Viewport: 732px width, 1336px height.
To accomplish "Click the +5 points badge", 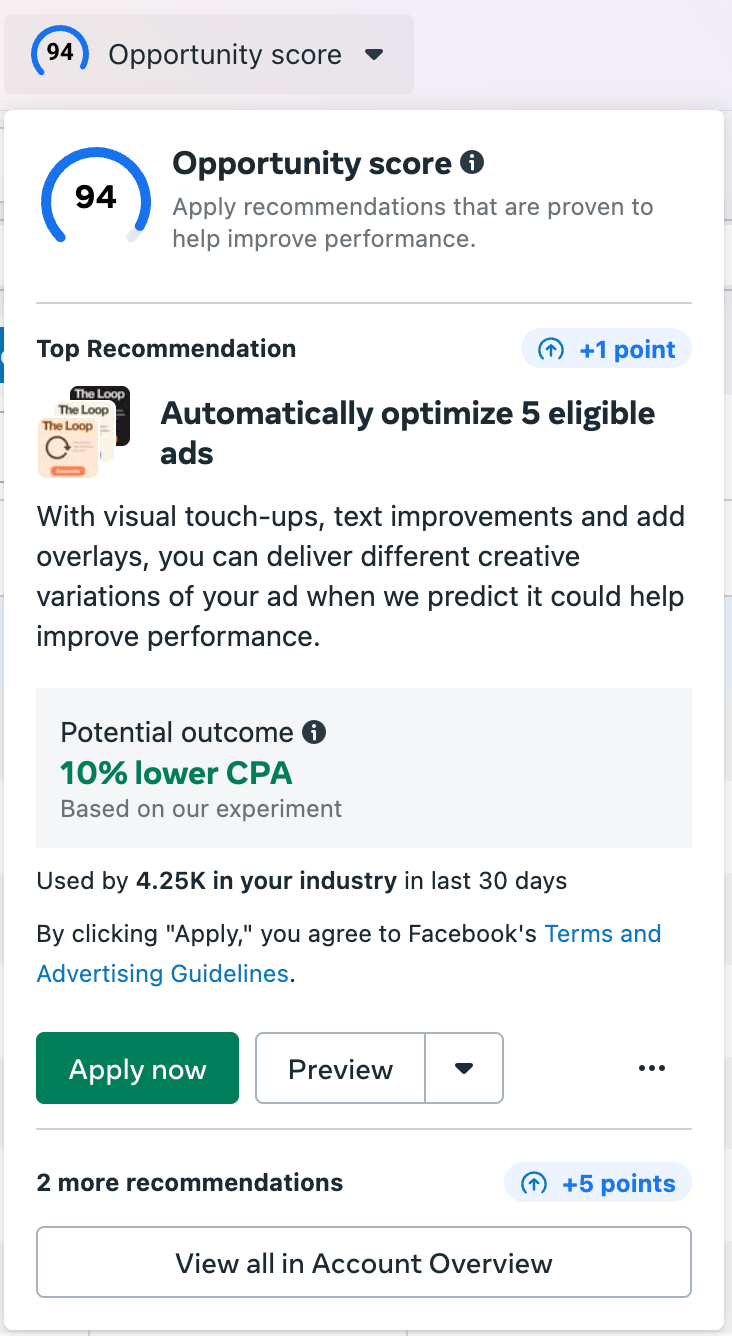I will 598,1183.
